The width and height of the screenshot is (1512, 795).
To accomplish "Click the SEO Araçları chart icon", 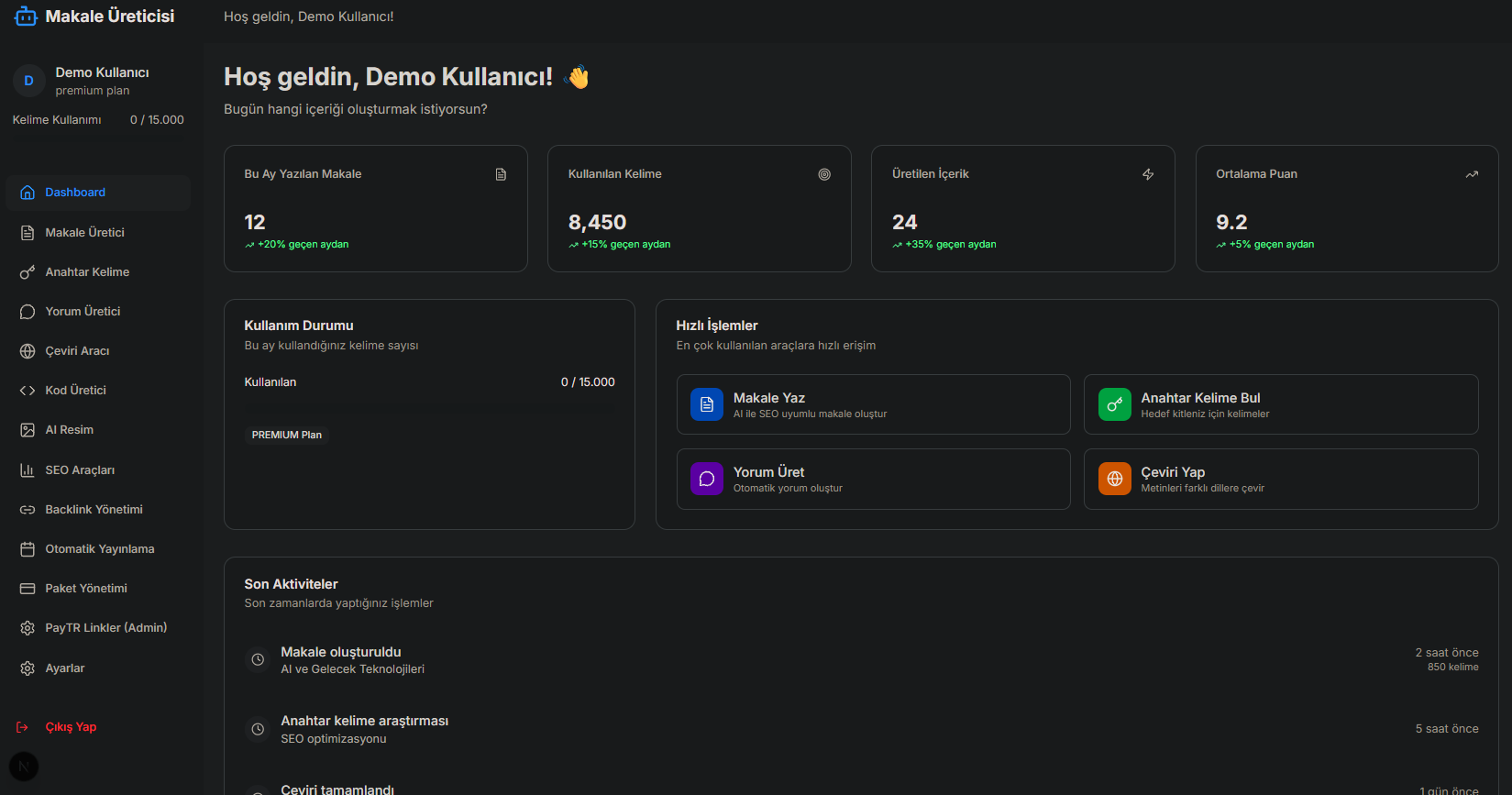I will [28, 470].
